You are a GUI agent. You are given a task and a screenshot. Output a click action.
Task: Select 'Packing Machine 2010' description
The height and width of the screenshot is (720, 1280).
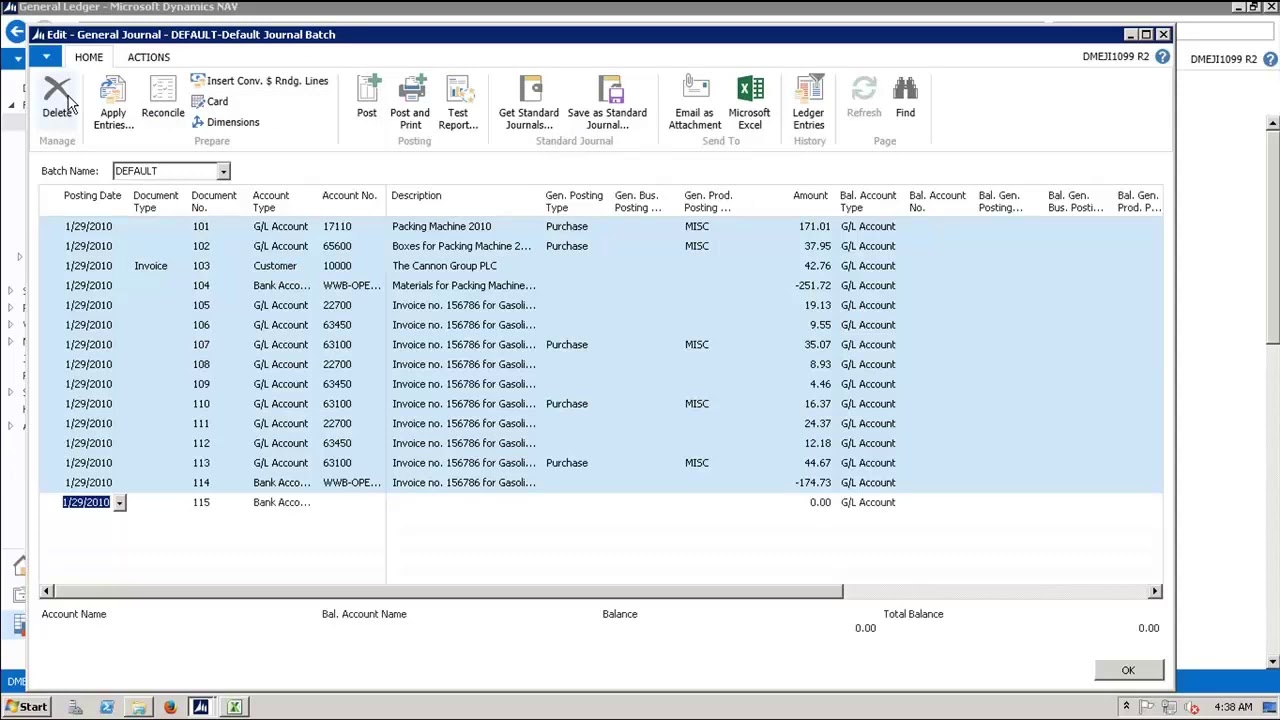(x=441, y=227)
